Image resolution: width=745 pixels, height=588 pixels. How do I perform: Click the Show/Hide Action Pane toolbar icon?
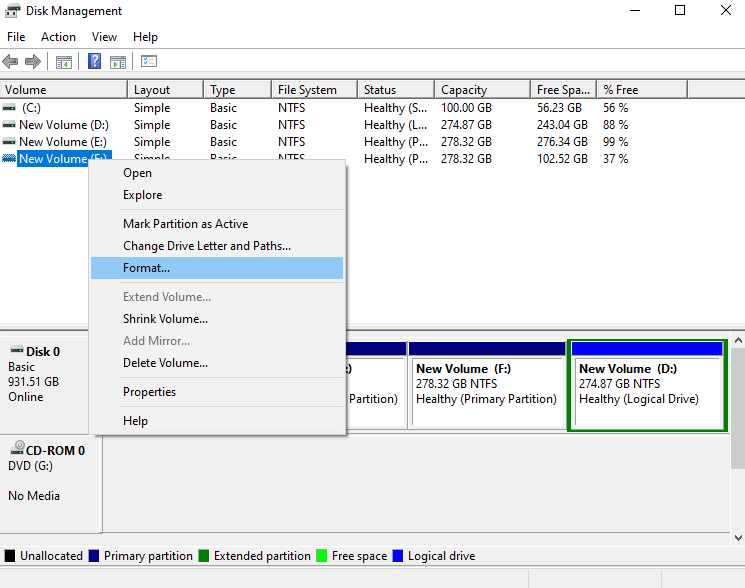coord(118,62)
